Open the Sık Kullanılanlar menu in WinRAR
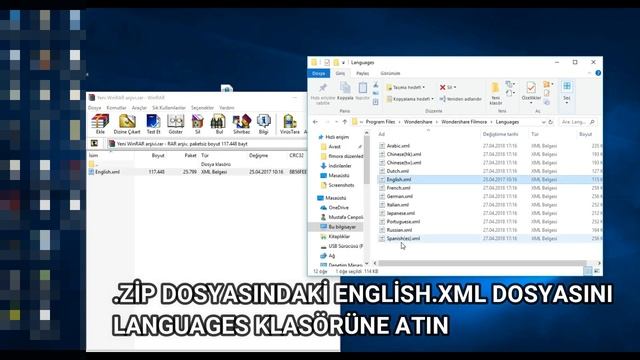The width and height of the screenshot is (640, 360). click(x=169, y=108)
